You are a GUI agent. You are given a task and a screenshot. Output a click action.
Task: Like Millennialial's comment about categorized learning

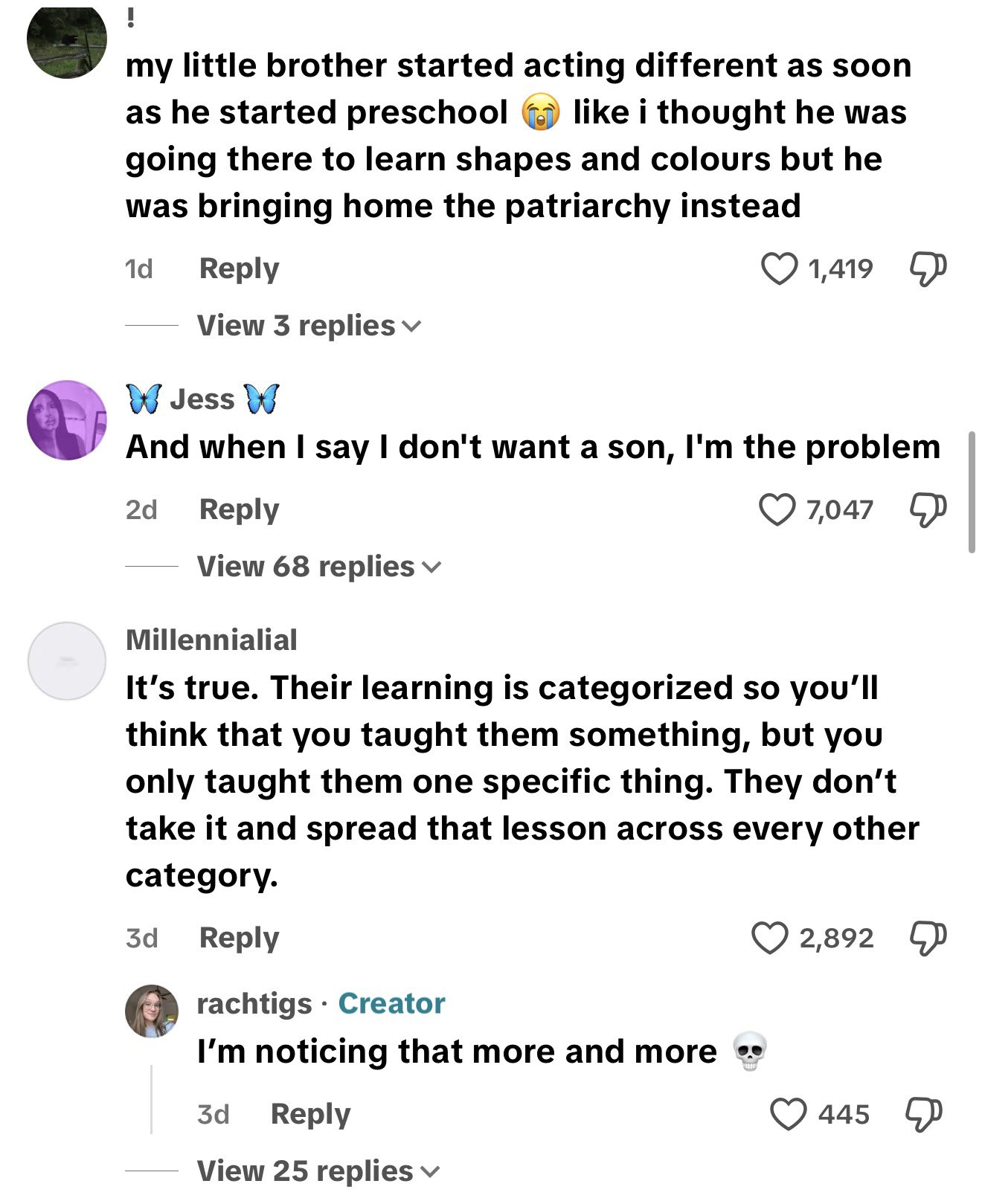click(x=769, y=938)
